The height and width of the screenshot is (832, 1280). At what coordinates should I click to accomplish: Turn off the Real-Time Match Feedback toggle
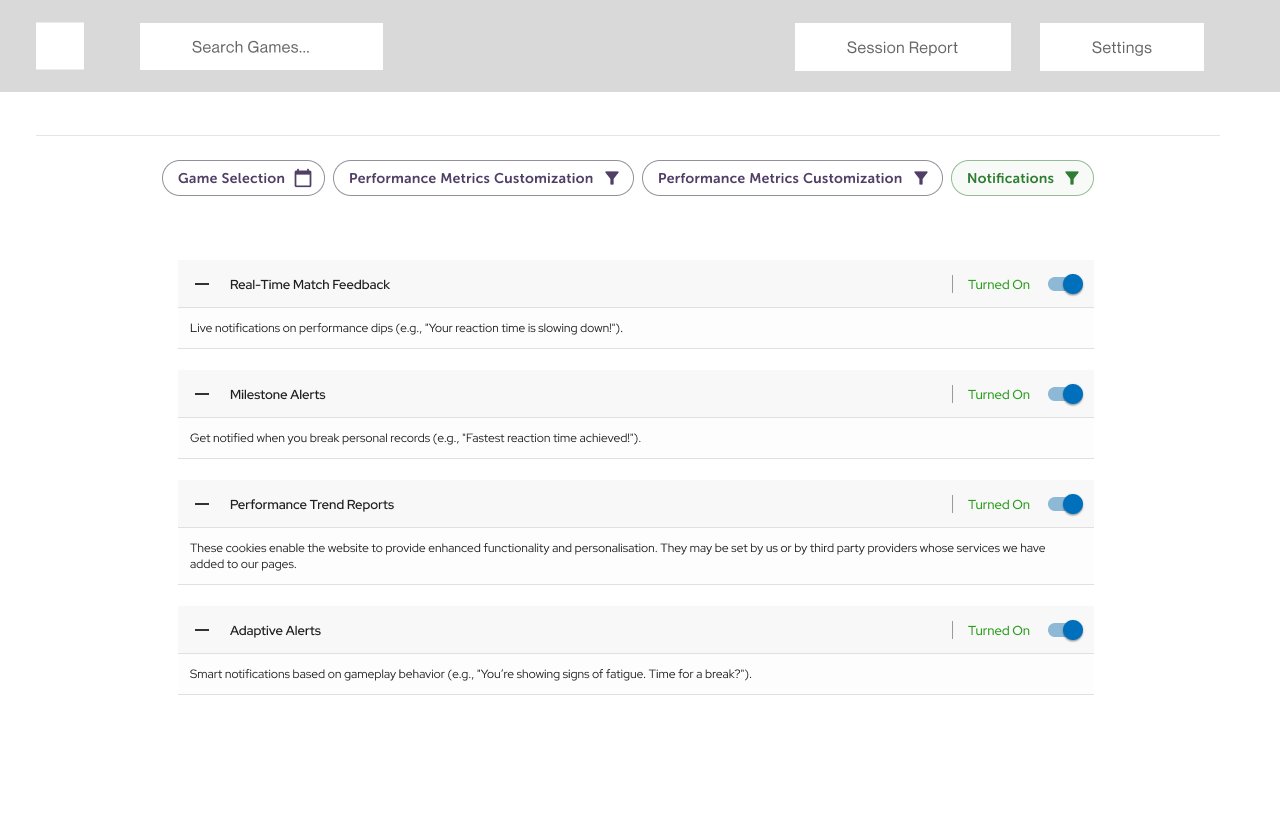point(1065,284)
